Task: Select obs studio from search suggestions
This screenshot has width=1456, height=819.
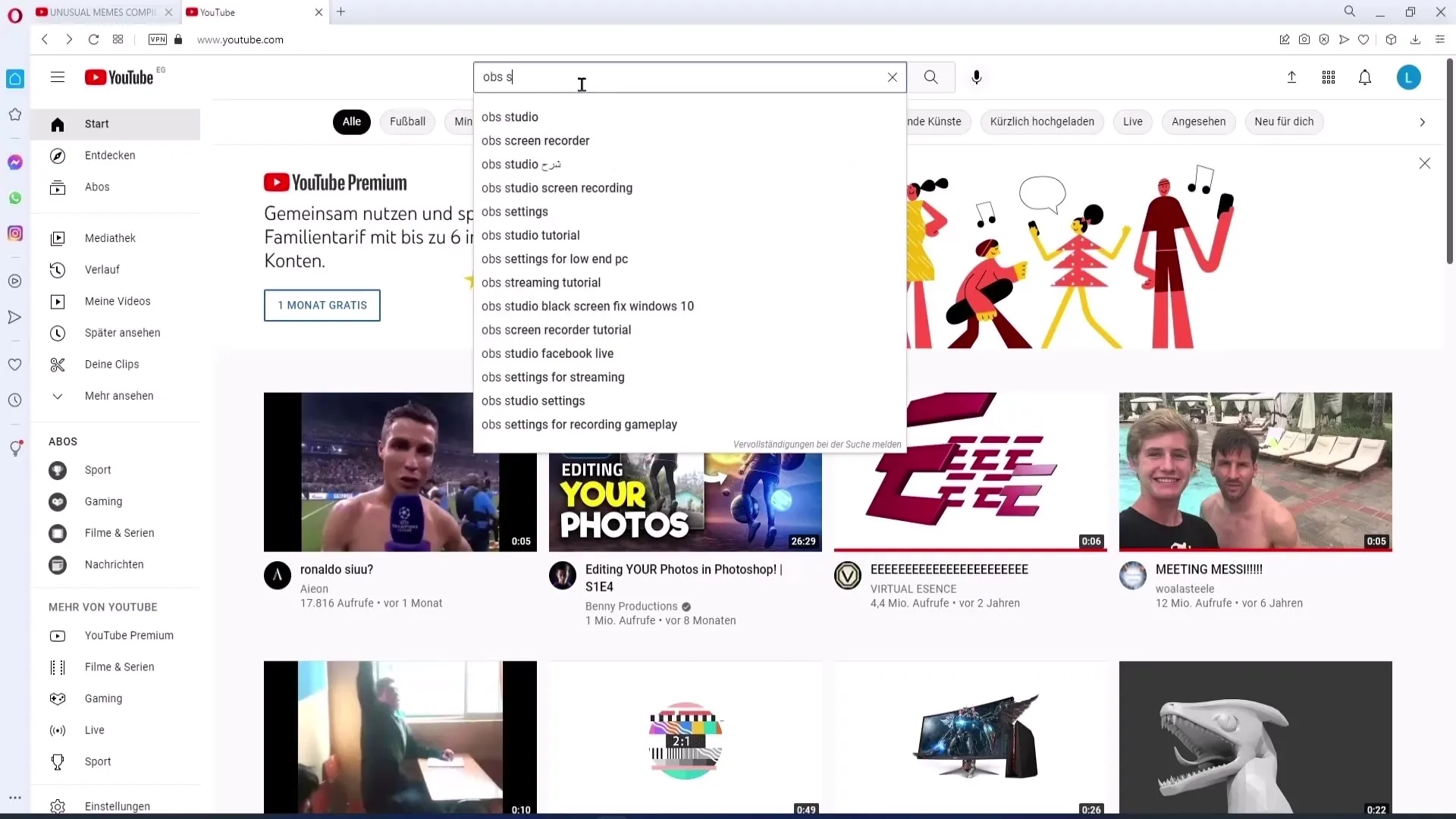Action: tap(511, 117)
